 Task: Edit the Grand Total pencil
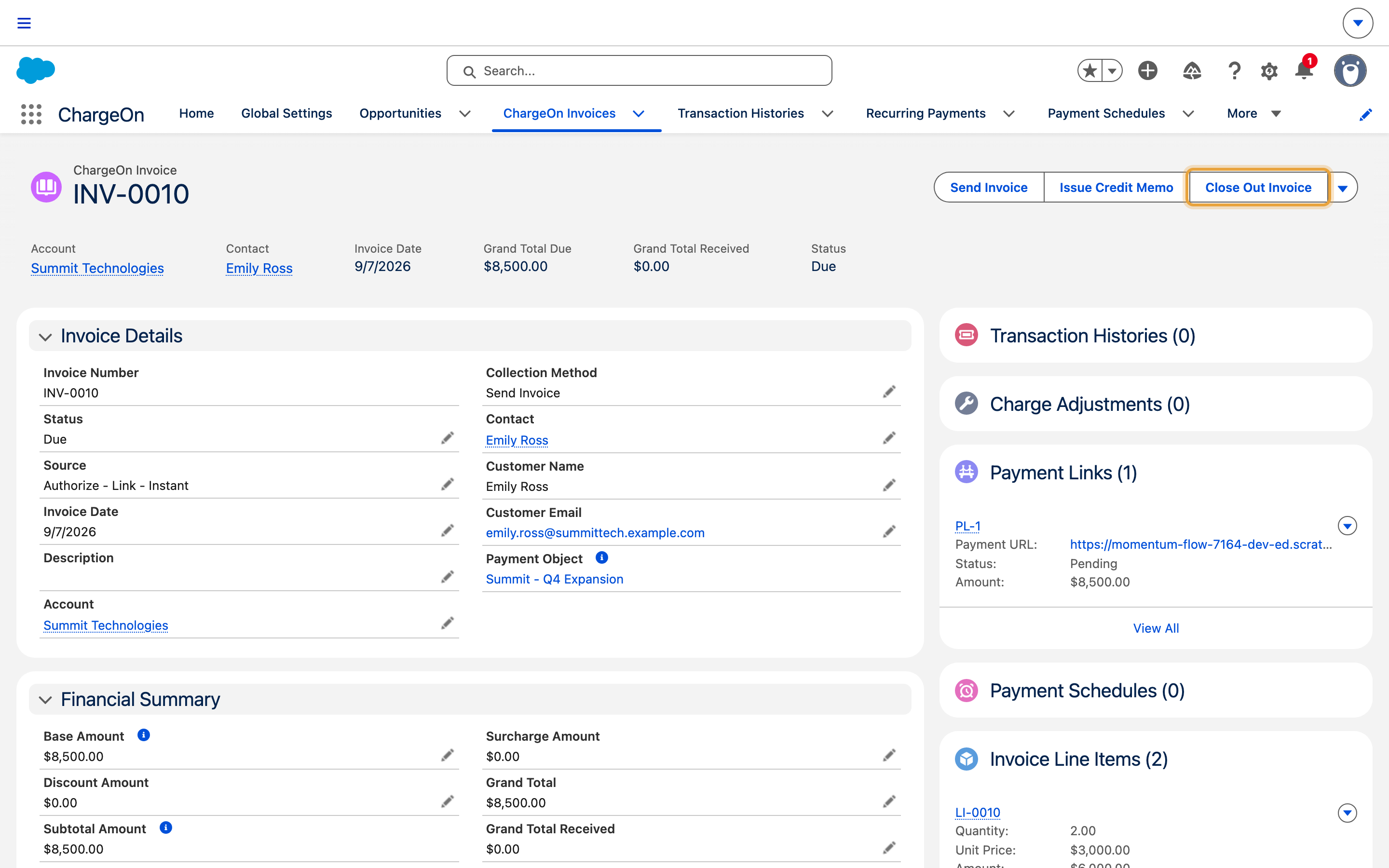(x=890, y=802)
